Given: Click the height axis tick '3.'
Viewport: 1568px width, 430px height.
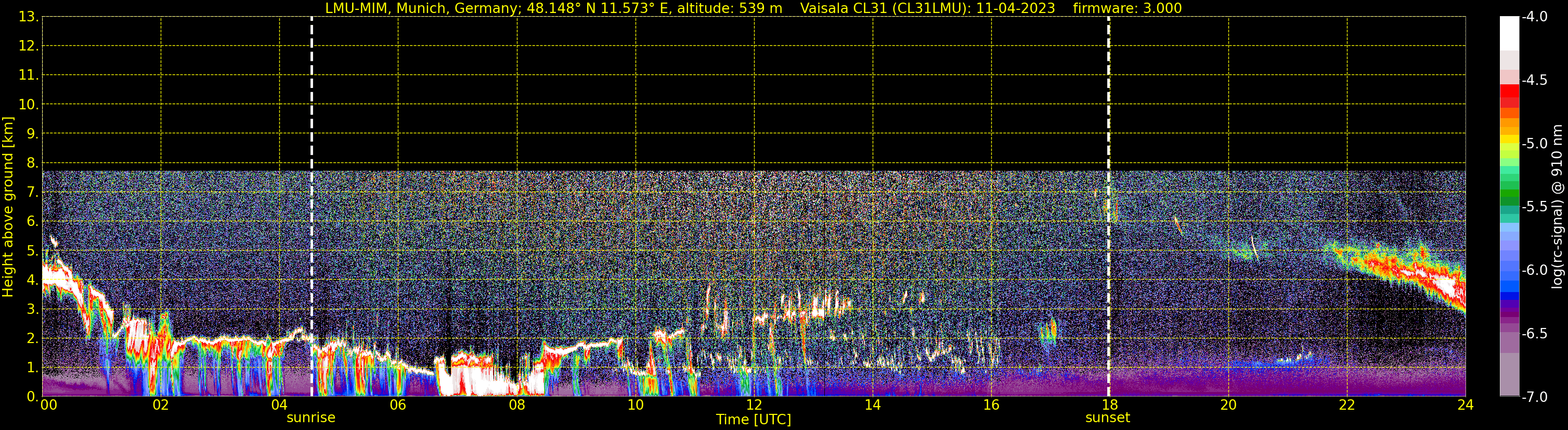Looking at the screenshot, I should [x=33, y=309].
